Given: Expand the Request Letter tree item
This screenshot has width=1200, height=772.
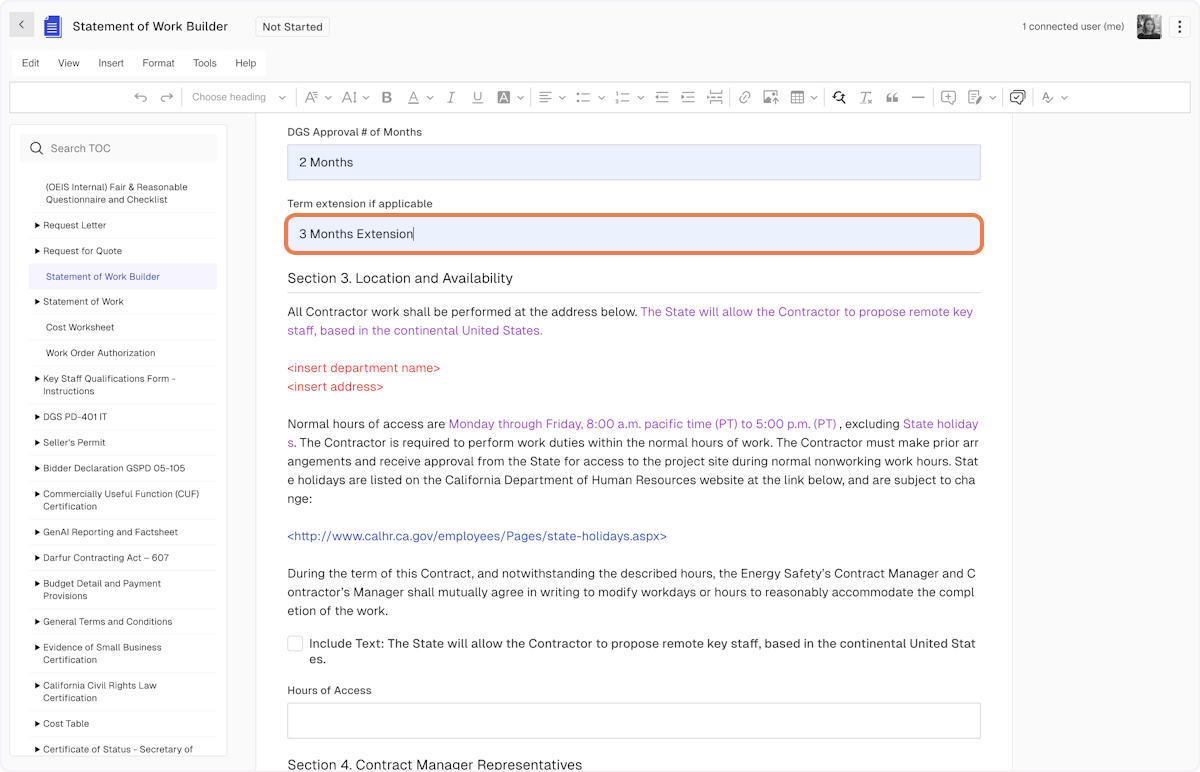Looking at the screenshot, I should [38, 225].
